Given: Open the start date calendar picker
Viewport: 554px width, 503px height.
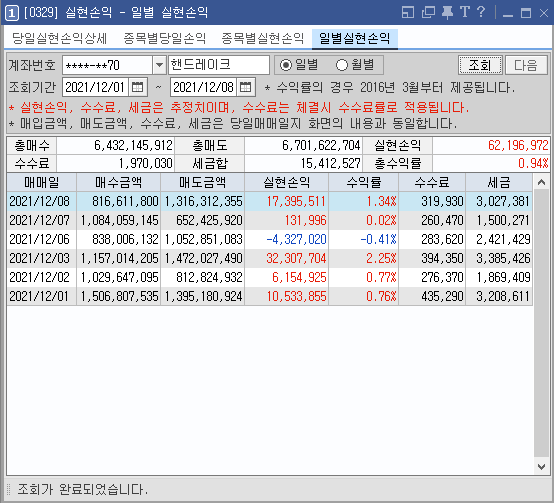Looking at the screenshot, I should coord(137,87).
